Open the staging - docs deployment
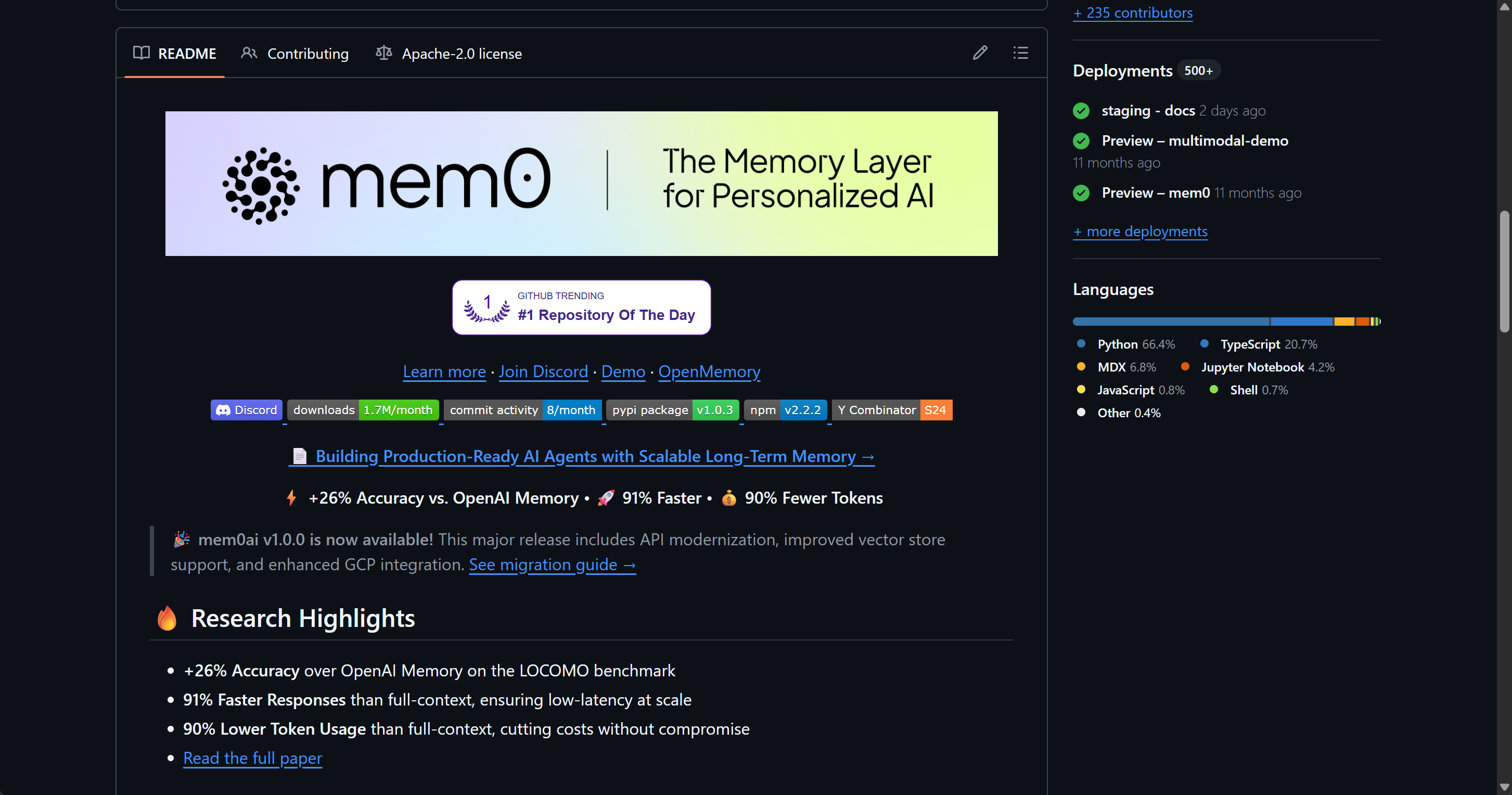1512x795 pixels. [1148, 111]
